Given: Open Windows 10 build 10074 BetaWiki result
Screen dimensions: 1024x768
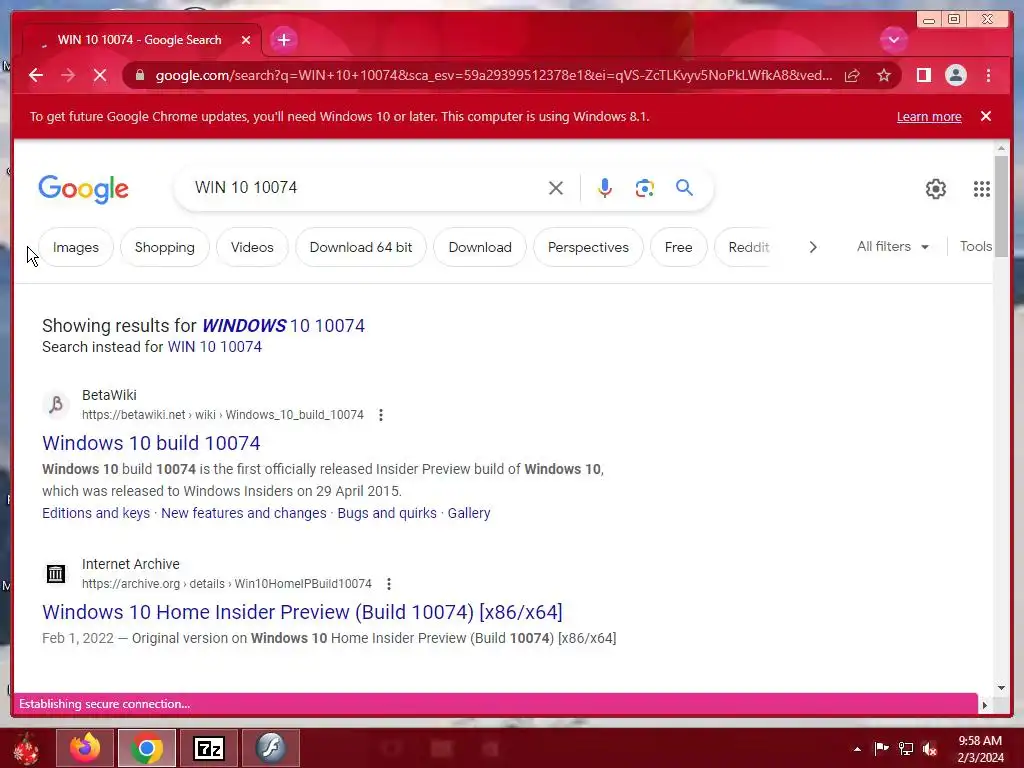Looking at the screenshot, I should (x=151, y=443).
